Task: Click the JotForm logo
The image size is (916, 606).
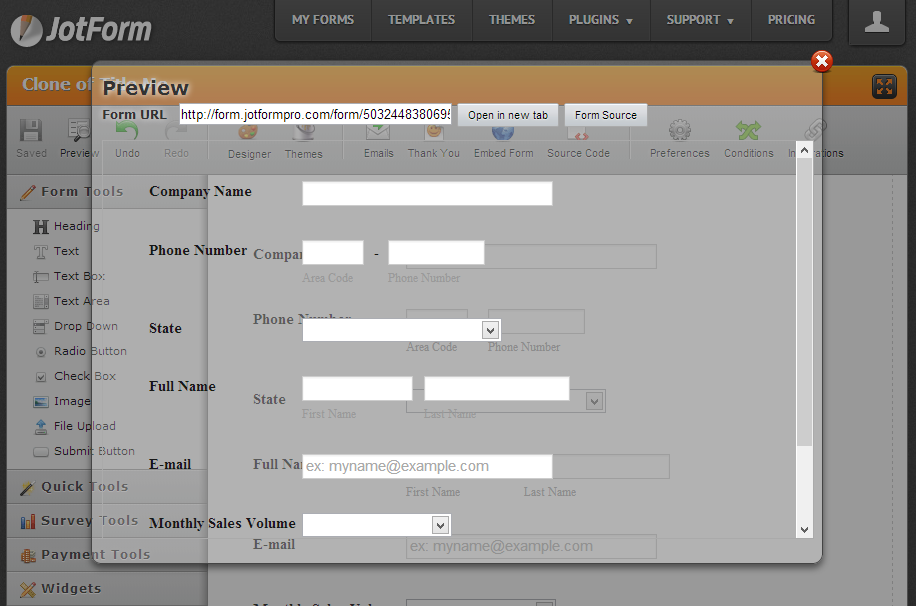Action: [x=81, y=29]
